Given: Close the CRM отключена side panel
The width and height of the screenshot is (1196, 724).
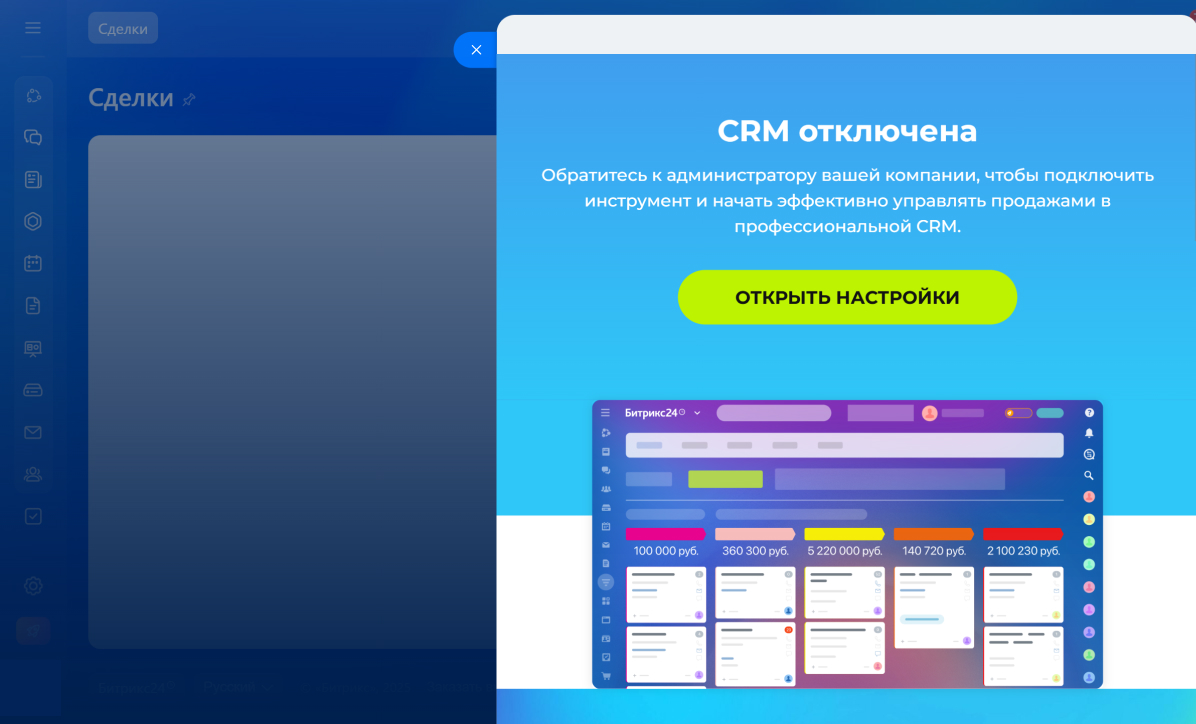Looking at the screenshot, I should 476,50.
